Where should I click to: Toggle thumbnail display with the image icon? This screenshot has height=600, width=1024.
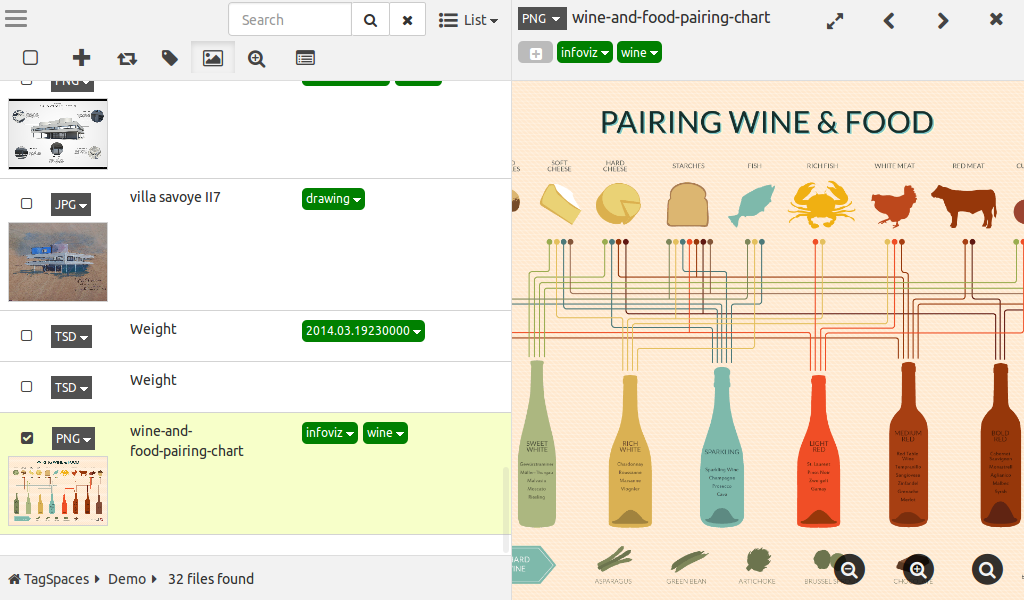click(213, 58)
